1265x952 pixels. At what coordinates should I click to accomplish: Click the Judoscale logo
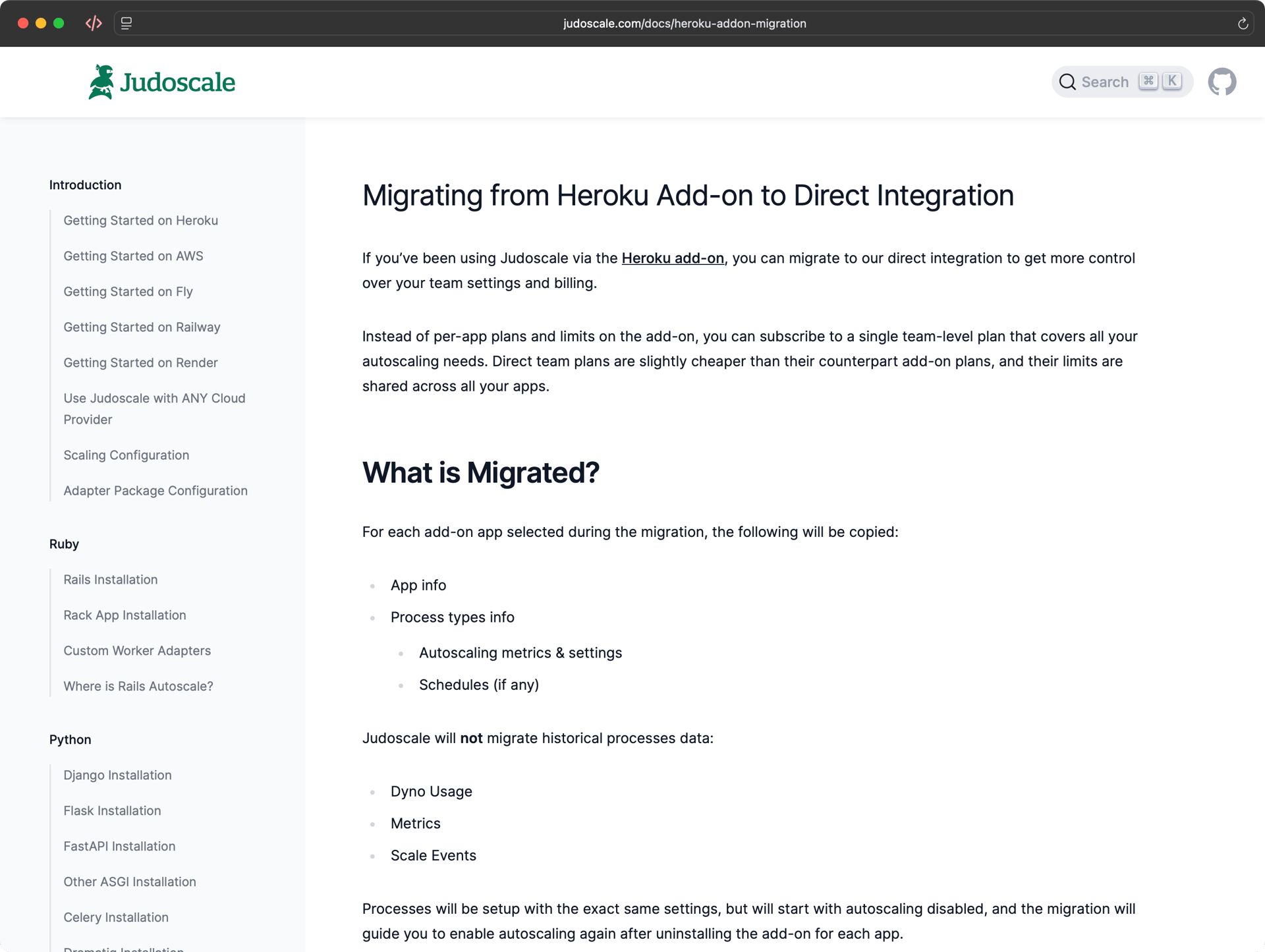[161, 82]
